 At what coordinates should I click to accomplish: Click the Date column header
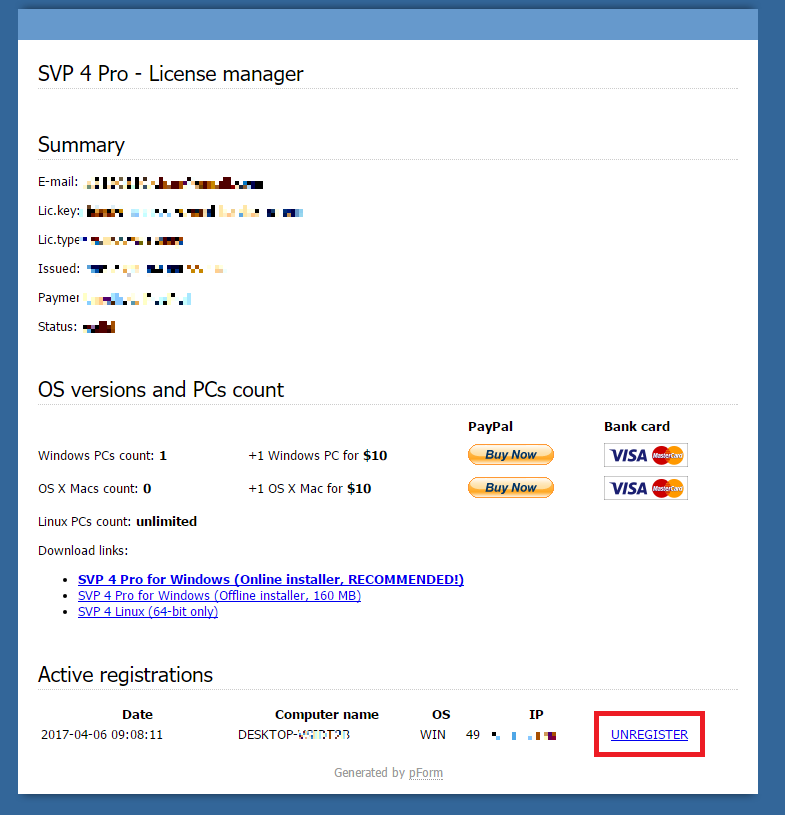point(137,715)
